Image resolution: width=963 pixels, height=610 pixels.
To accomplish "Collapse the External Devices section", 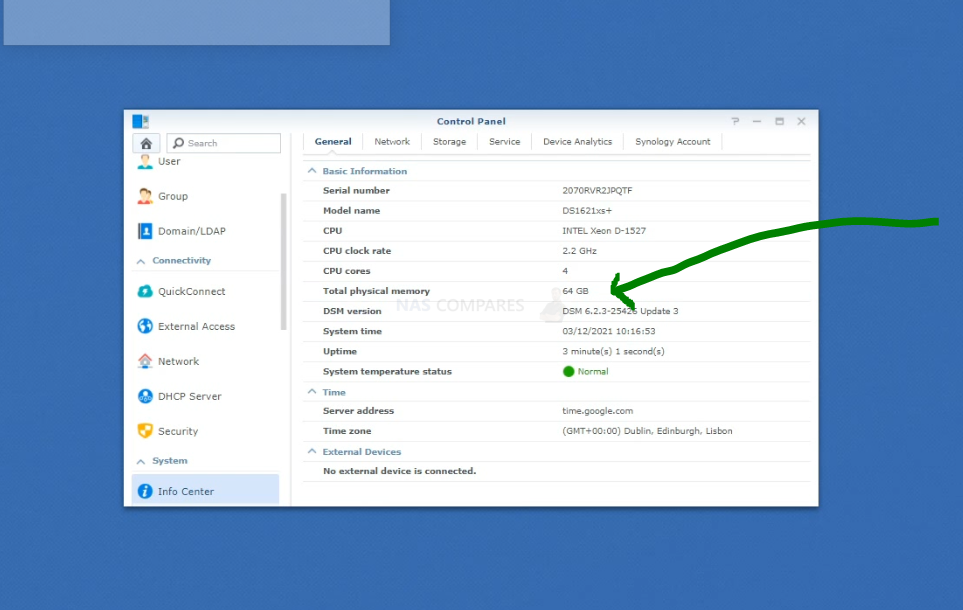I will pos(312,451).
